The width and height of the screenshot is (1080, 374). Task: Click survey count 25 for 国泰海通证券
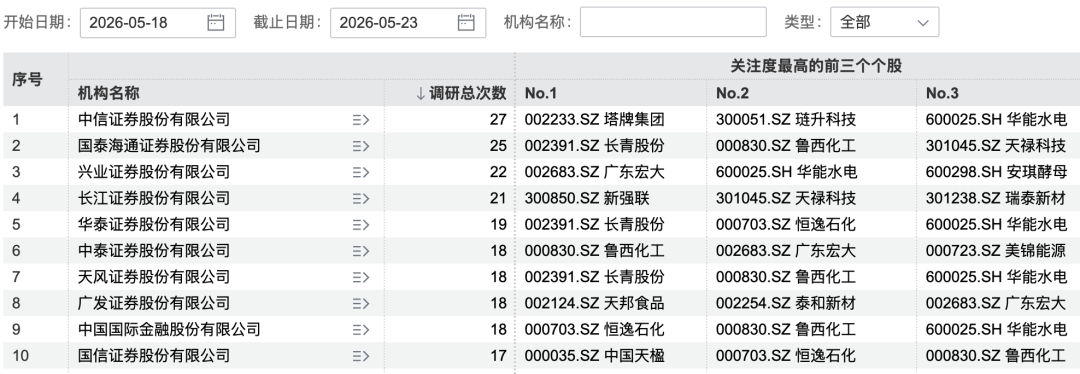pos(498,146)
